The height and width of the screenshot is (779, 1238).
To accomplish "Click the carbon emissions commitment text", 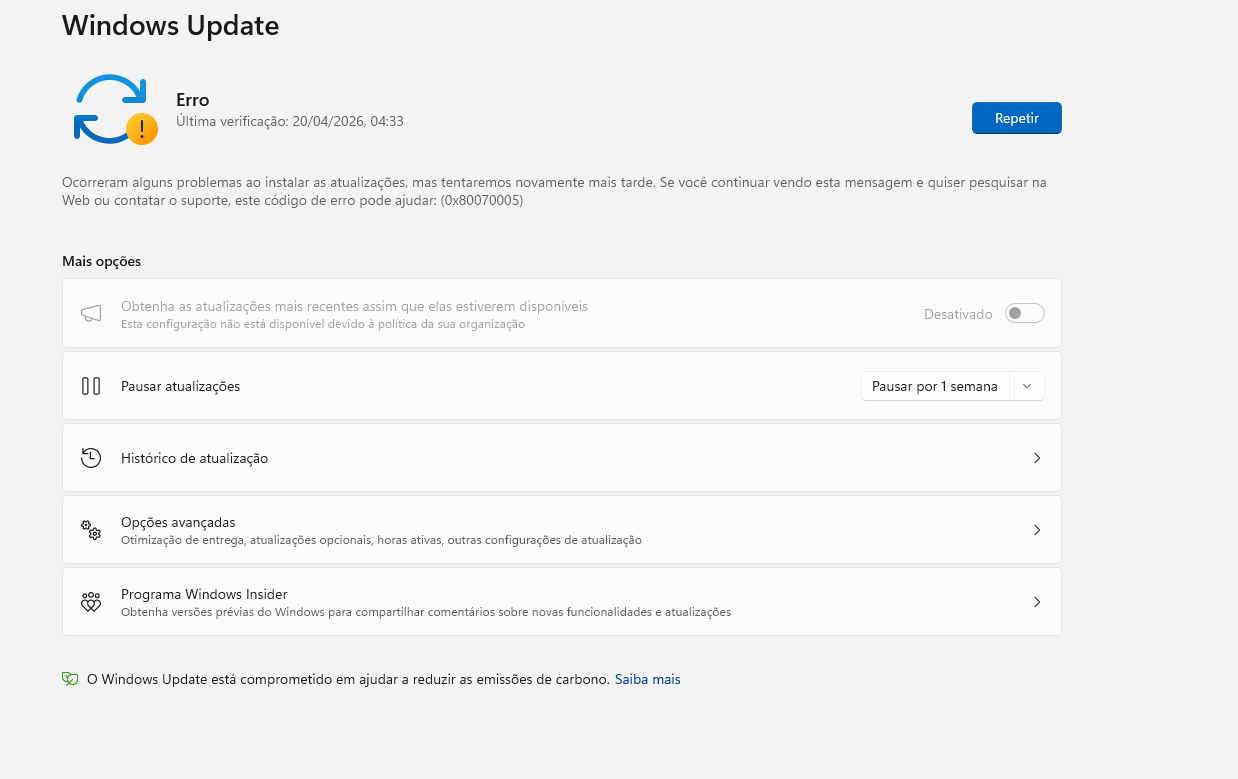I will tap(348, 679).
